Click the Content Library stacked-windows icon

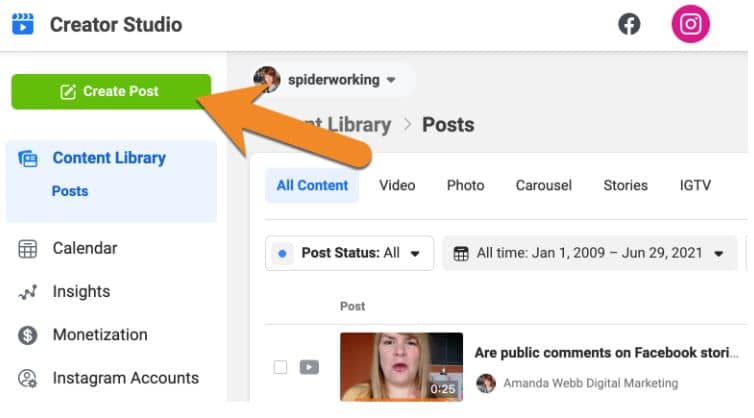pyautogui.click(x=27, y=158)
